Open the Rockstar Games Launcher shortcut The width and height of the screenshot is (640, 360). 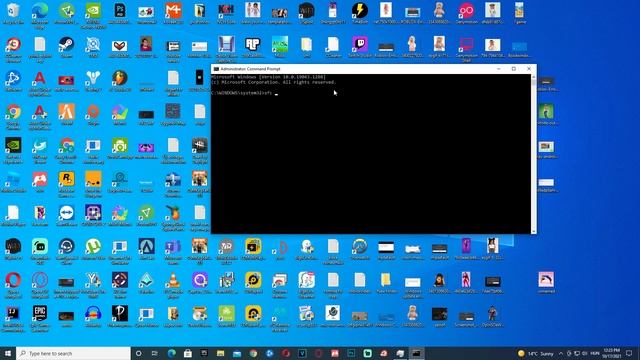pos(66,184)
